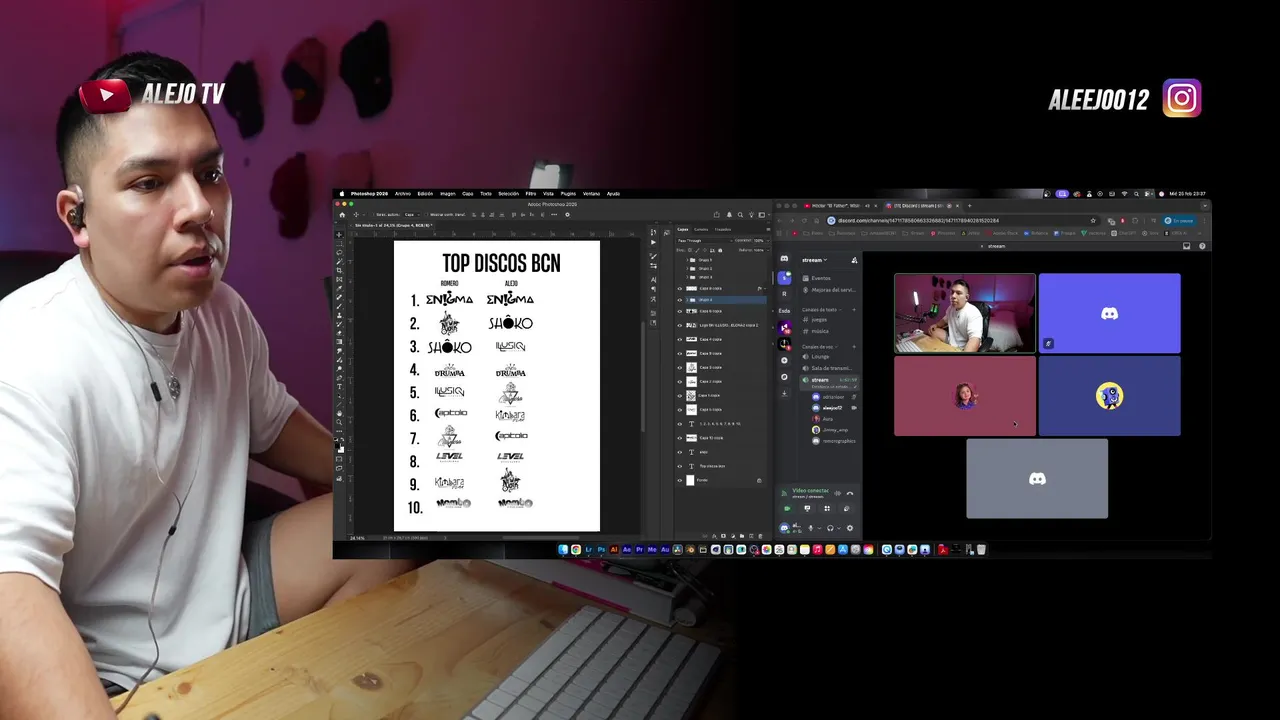Select the Clone Stamp tool

pyautogui.click(x=339, y=315)
